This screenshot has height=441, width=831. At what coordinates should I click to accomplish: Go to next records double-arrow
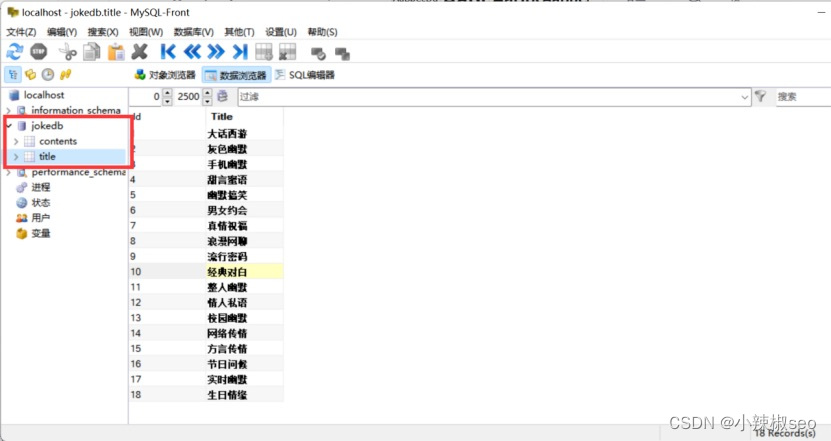[216, 52]
